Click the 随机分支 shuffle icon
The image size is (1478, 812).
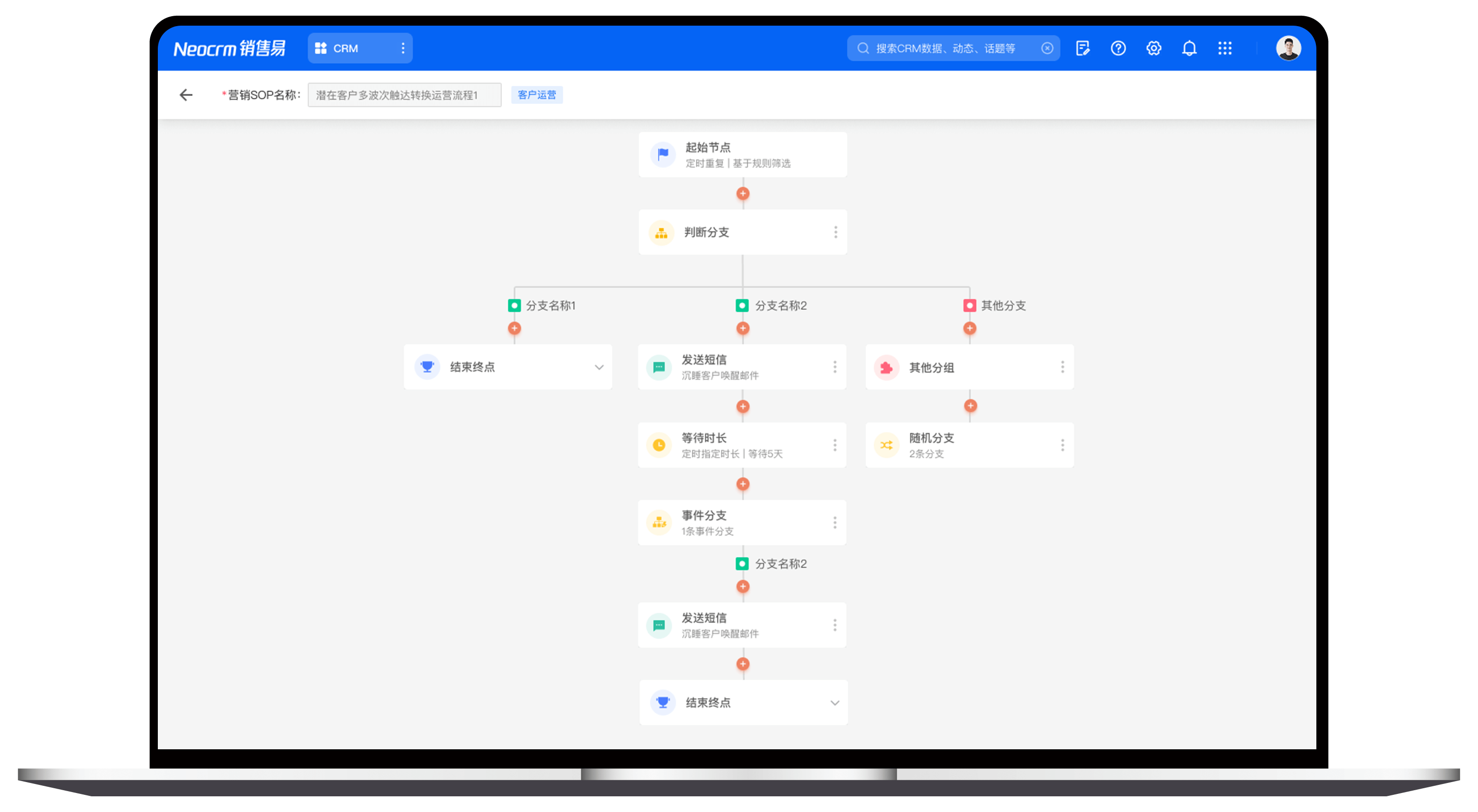tap(887, 445)
